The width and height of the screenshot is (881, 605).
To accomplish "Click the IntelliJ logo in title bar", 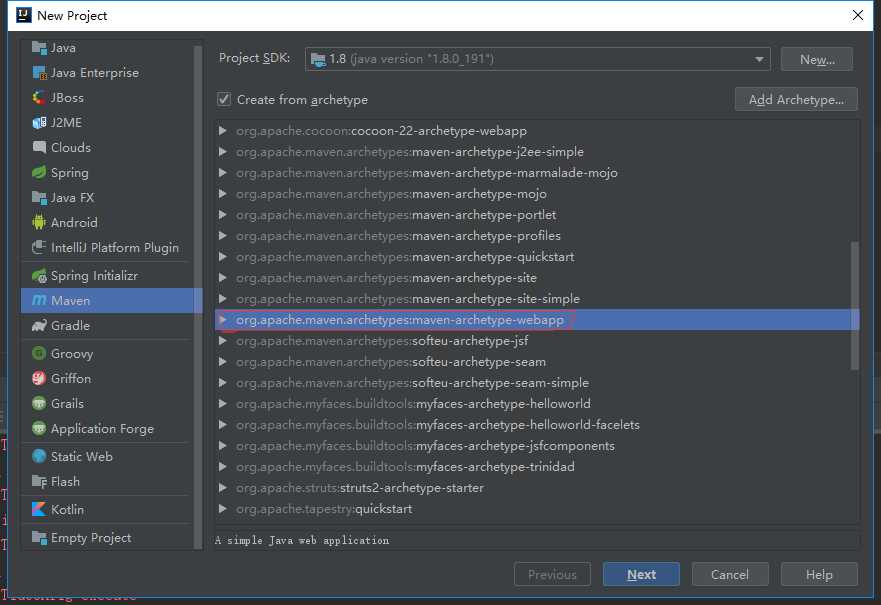I will 24,15.
